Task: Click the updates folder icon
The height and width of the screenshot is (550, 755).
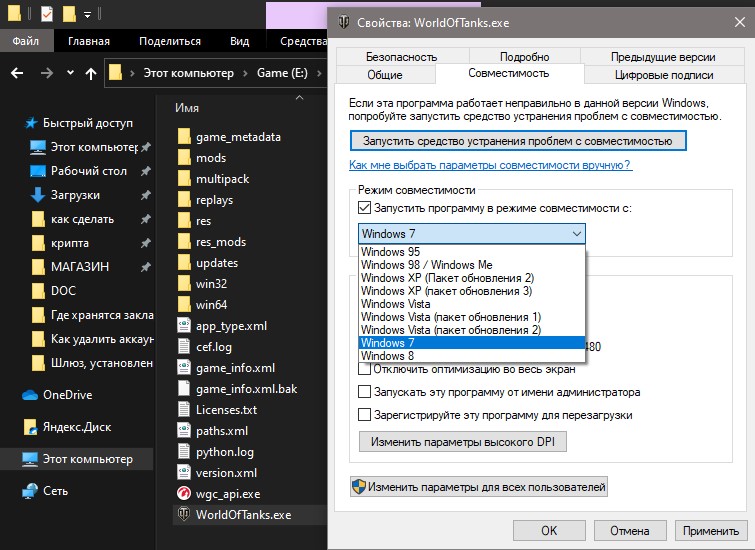Action: (x=184, y=262)
